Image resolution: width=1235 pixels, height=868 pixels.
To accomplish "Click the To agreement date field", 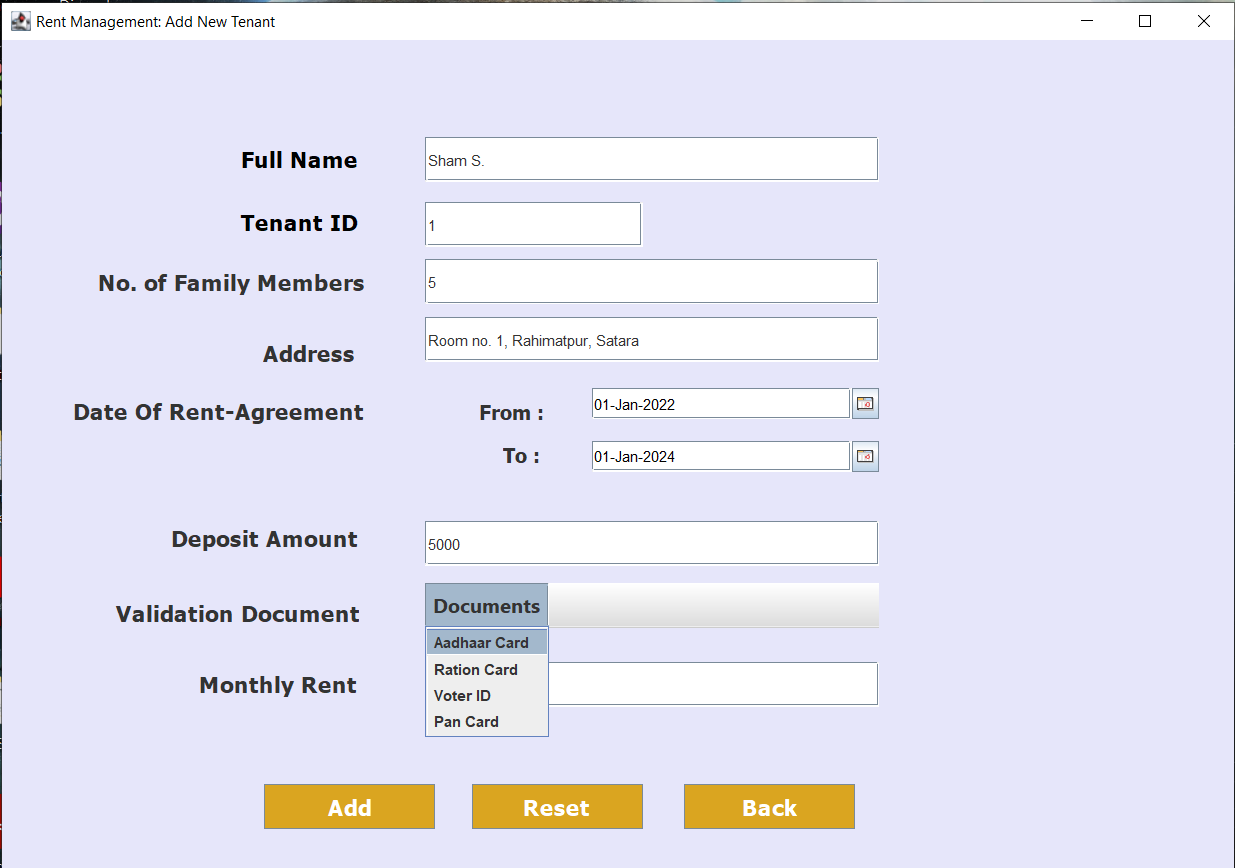I will coord(720,456).
